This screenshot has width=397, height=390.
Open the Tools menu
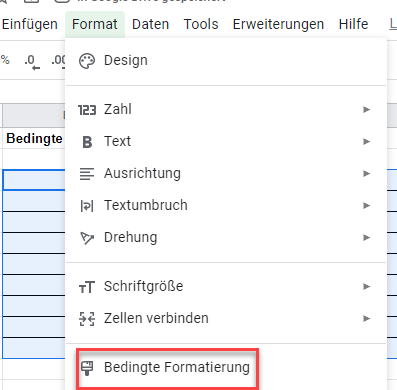201,24
